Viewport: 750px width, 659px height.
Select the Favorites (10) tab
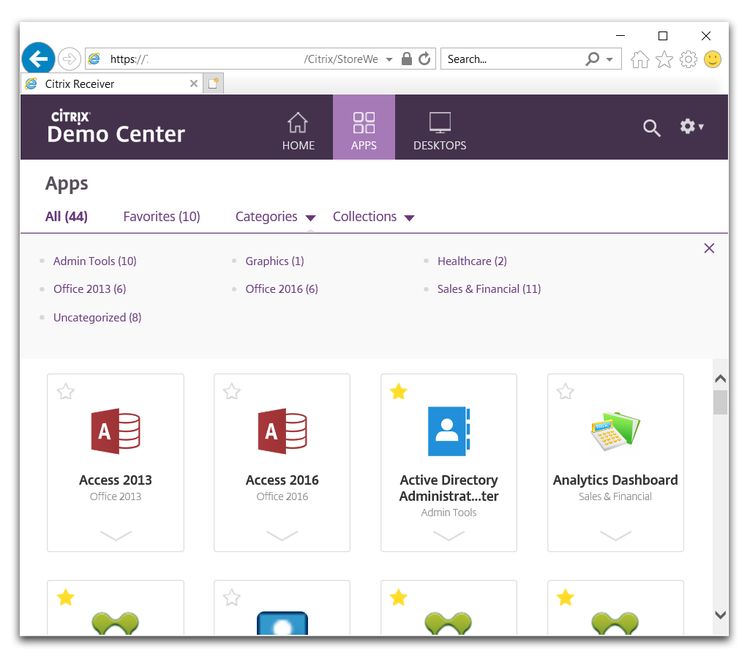(x=162, y=217)
